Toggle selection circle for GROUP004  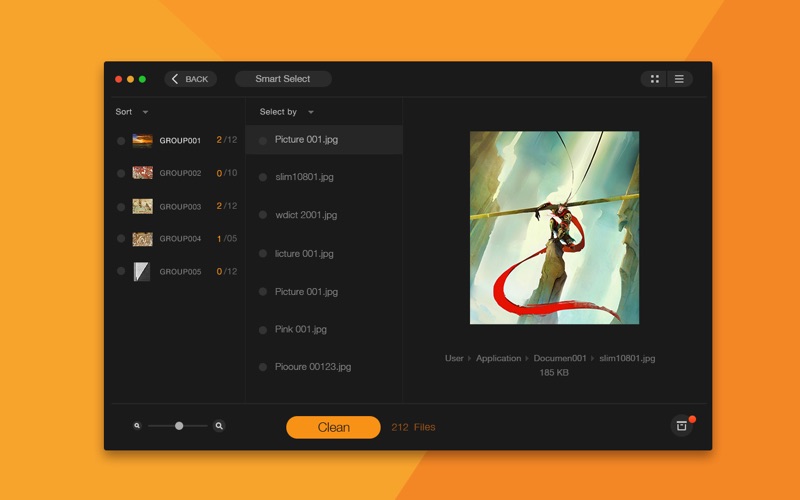[x=121, y=238]
